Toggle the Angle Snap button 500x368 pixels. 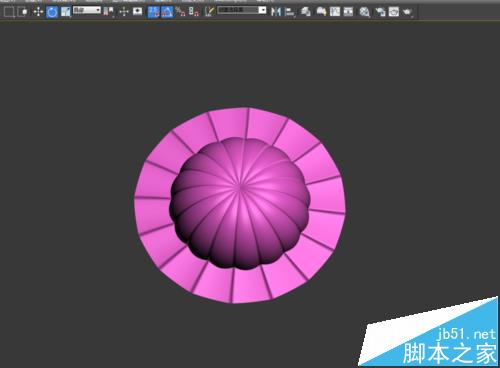coord(167,12)
